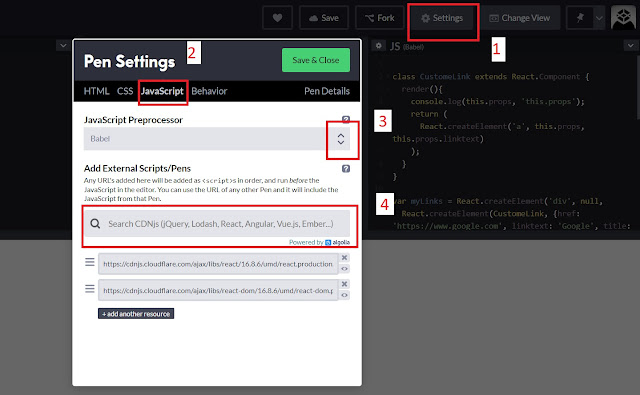640x395 pixels.
Task: Click the pin icon in top bar
Action: tap(580, 18)
